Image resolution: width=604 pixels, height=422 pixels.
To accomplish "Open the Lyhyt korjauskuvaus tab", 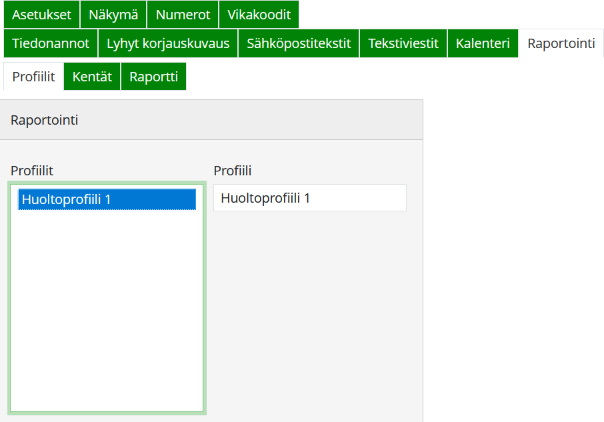I will pos(168,43).
